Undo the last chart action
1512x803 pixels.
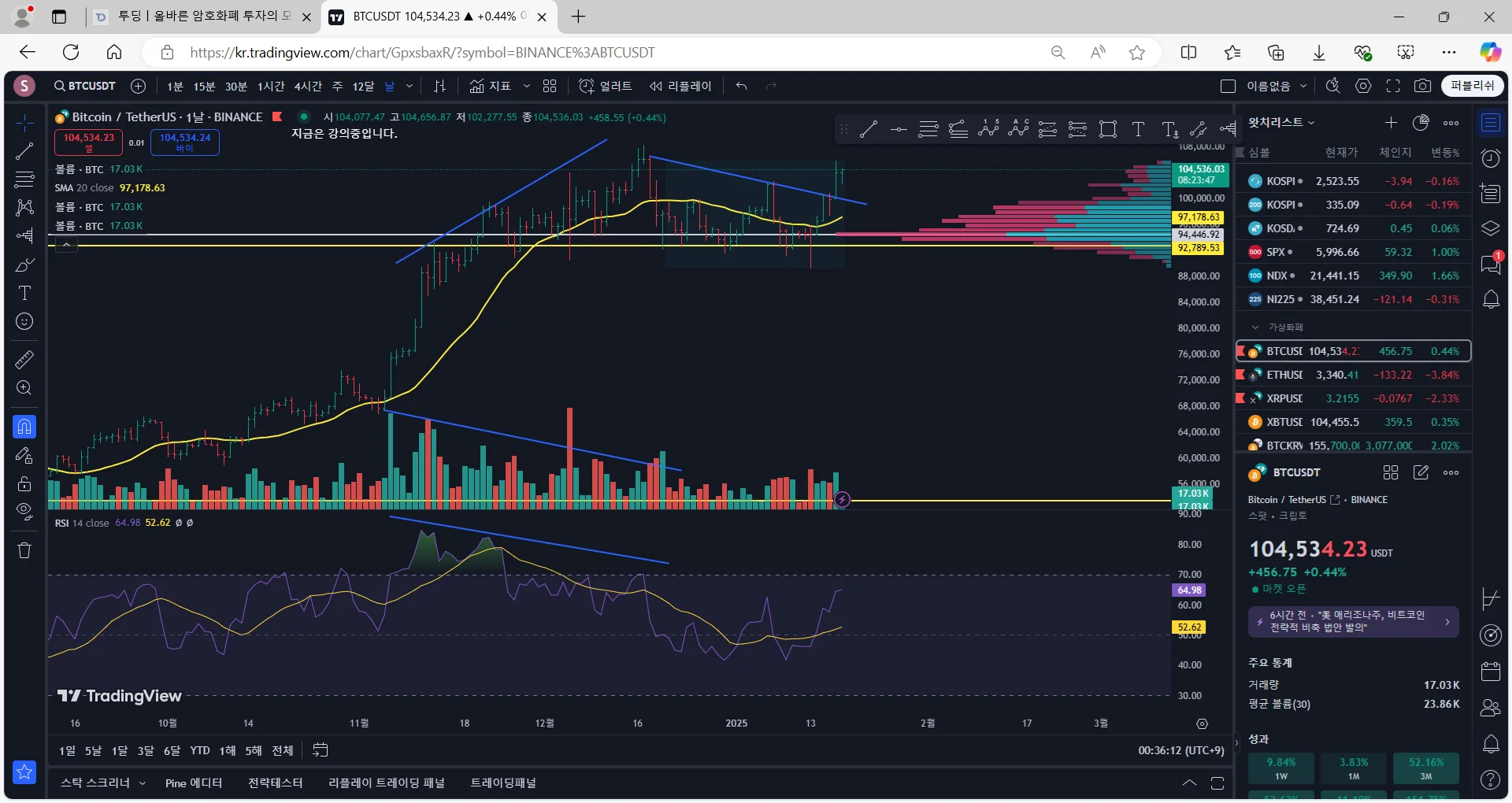(x=741, y=86)
